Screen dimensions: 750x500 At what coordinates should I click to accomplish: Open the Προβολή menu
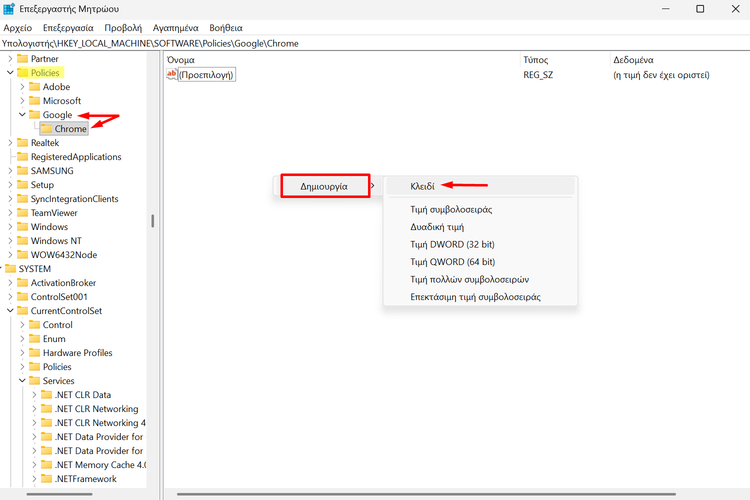123,28
